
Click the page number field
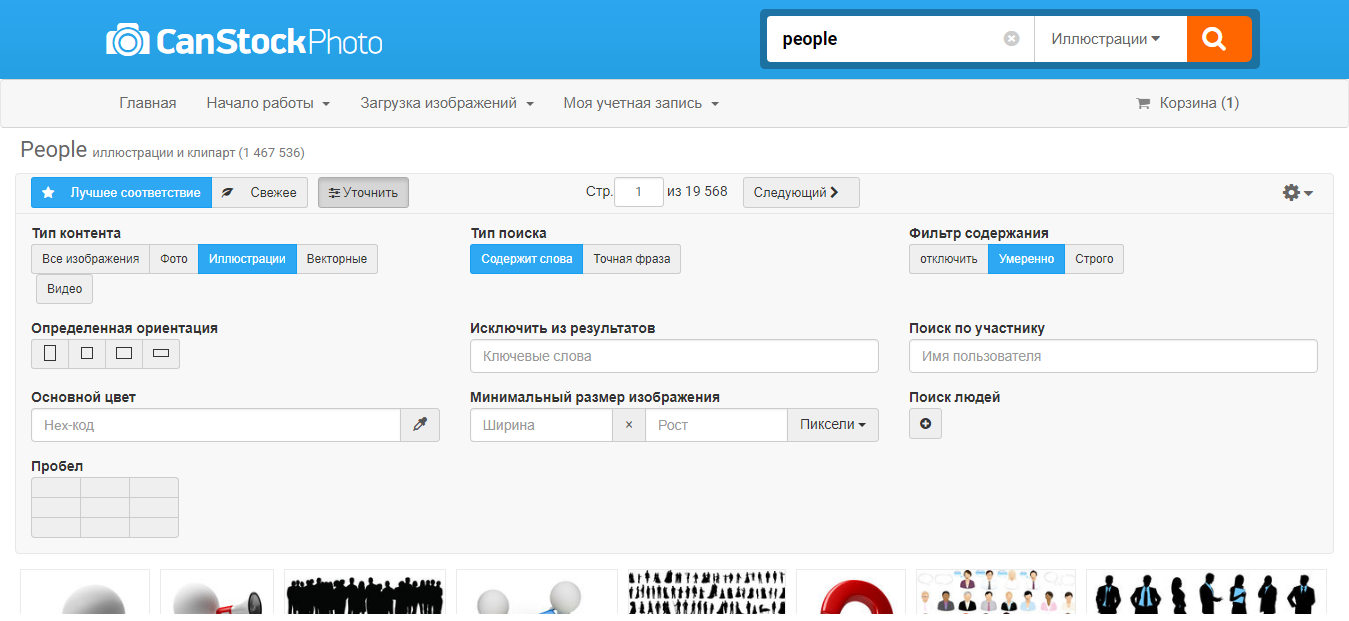[639, 192]
